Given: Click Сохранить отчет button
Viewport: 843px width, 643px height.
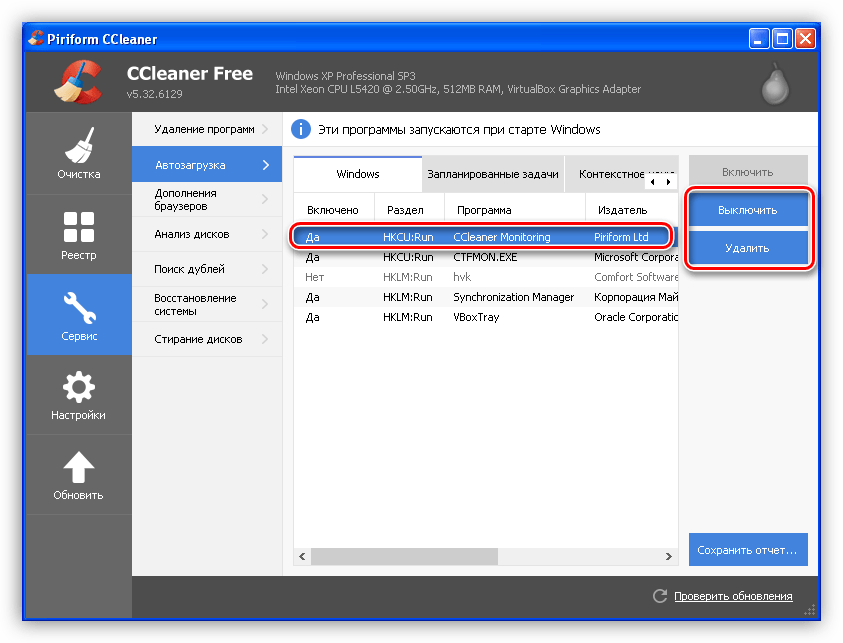Looking at the screenshot, I should pos(747,550).
